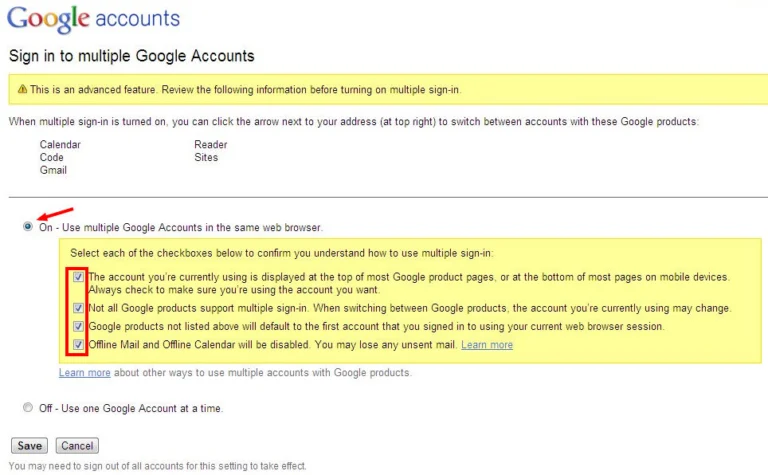Click the Gmail product text

pyautogui.click(x=53, y=170)
